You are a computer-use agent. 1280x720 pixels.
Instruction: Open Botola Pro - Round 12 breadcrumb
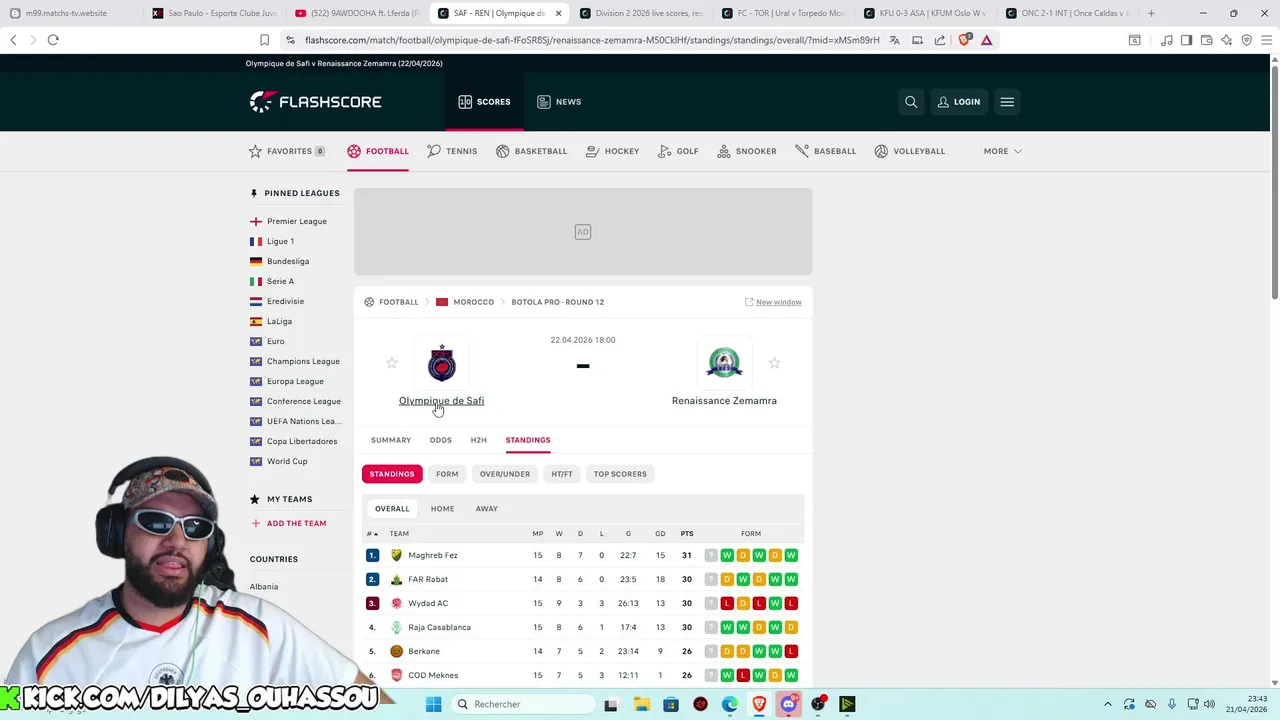558,302
